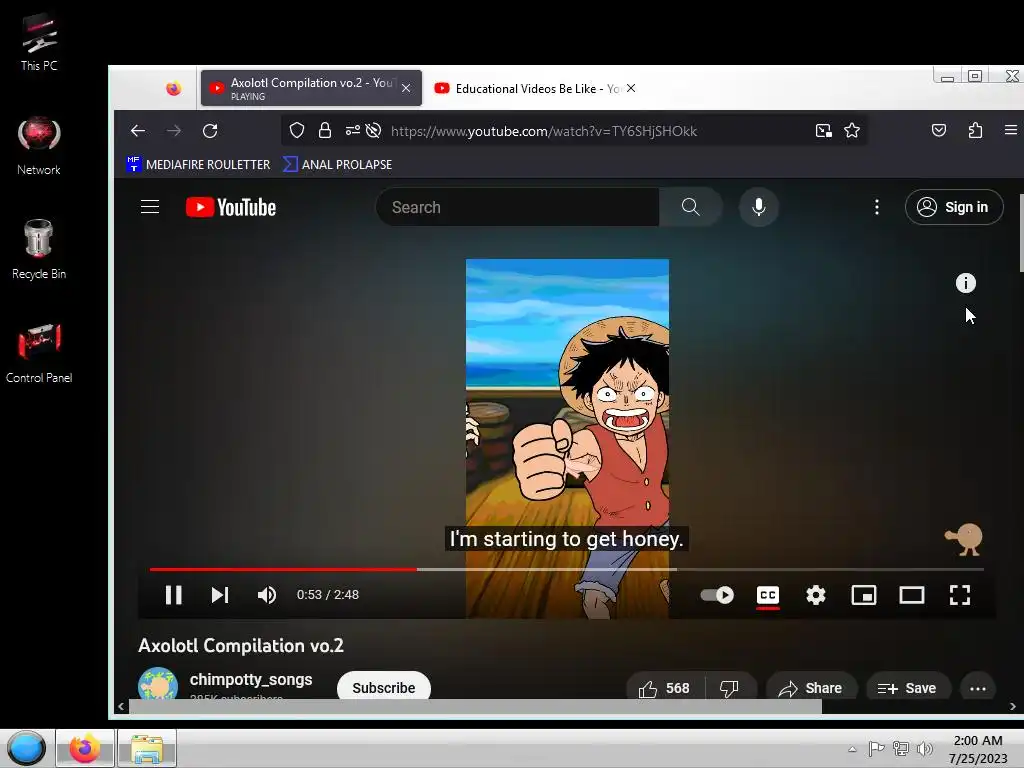
Task: Open the Action Center flag tray icon
Action: pyautogui.click(x=876, y=749)
